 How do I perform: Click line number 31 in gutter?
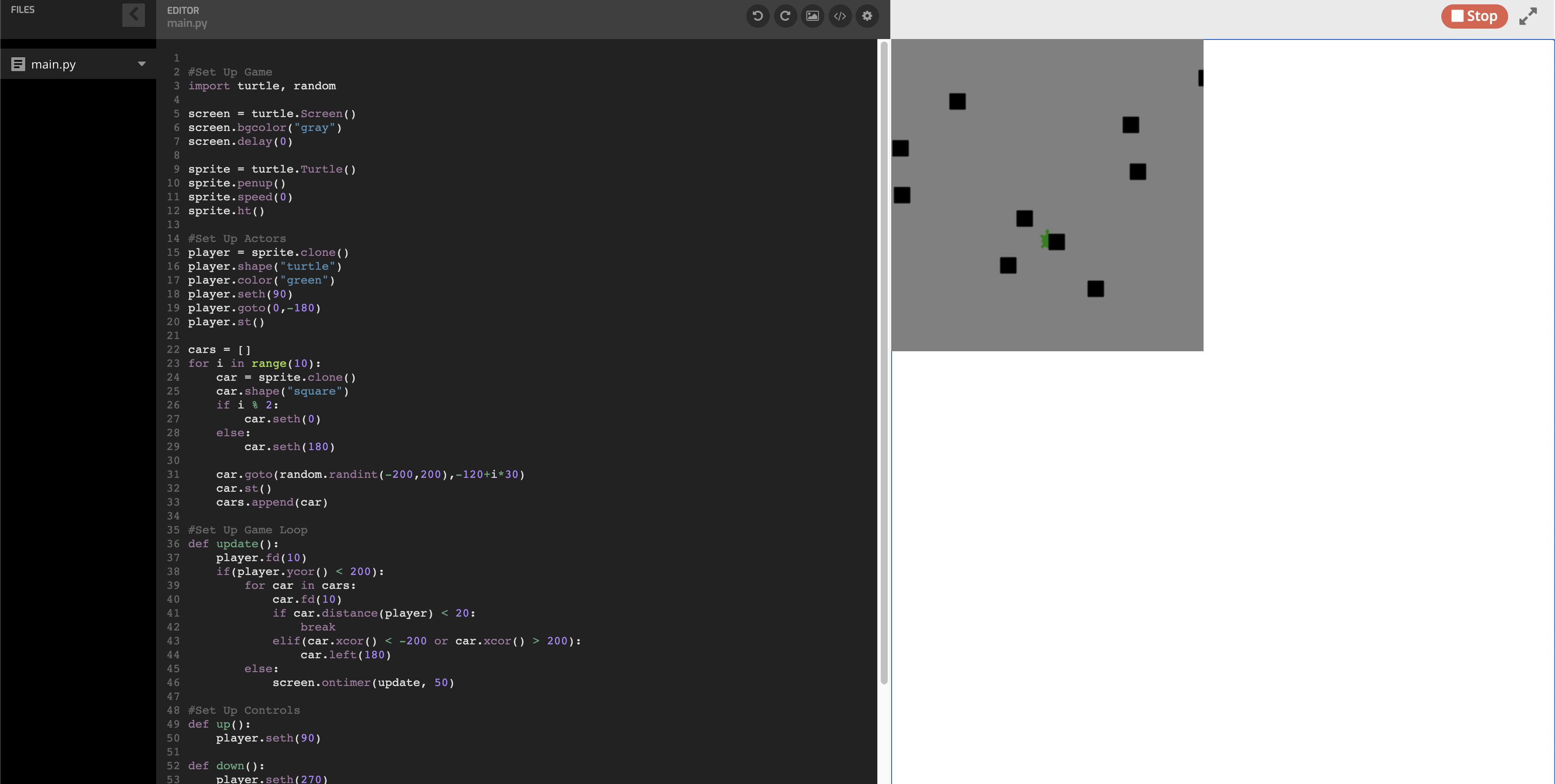pyautogui.click(x=173, y=474)
